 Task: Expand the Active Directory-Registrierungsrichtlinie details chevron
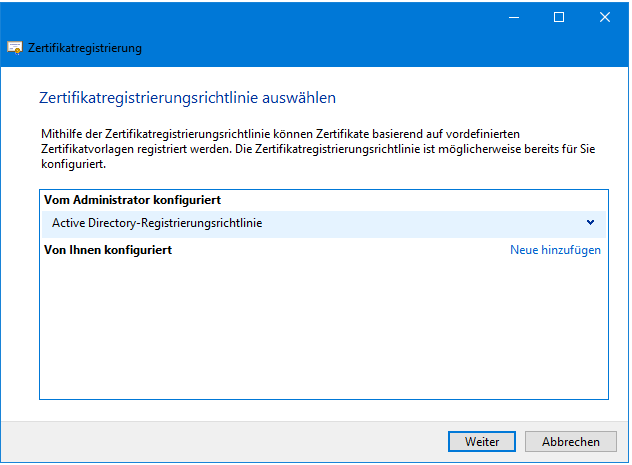click(590, 223)
